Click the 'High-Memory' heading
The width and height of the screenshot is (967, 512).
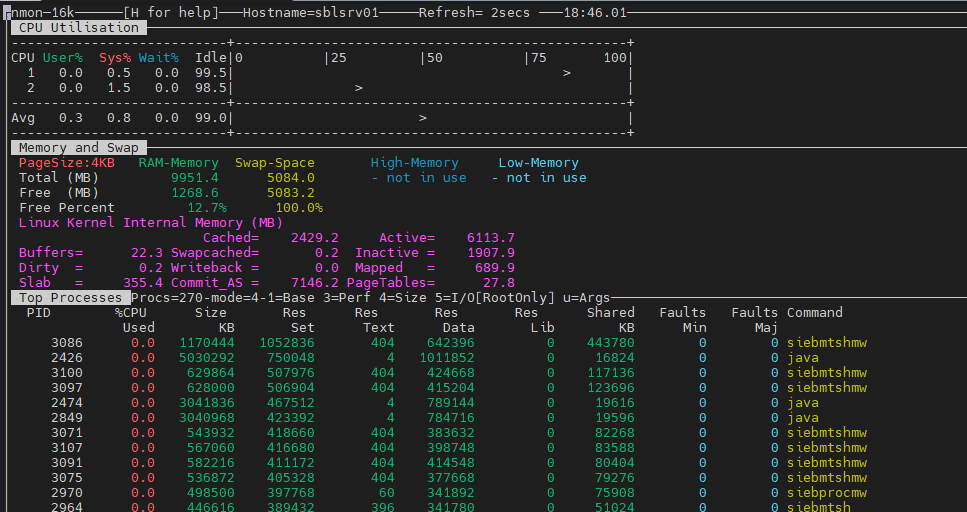[x=414, y=163]
